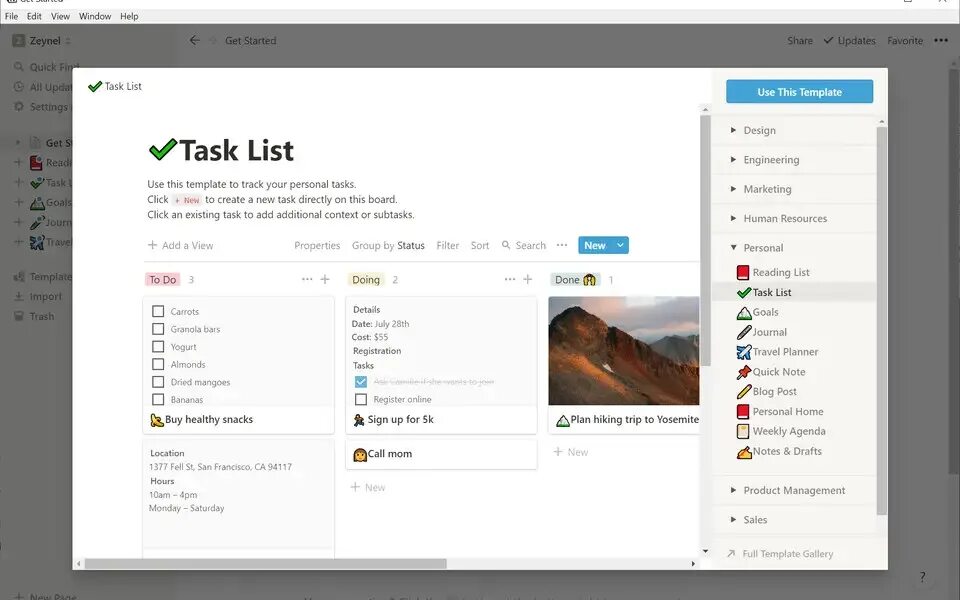Add a card with To Do column plus icon
The height and width of the screenshot is (600, 960).
click(325, 279)
